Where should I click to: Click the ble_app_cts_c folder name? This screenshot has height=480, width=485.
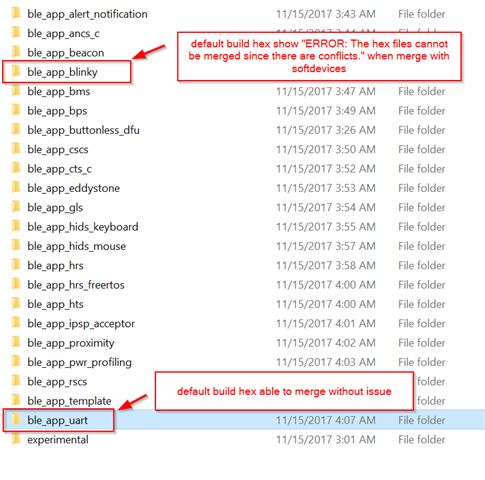point(59,169)
